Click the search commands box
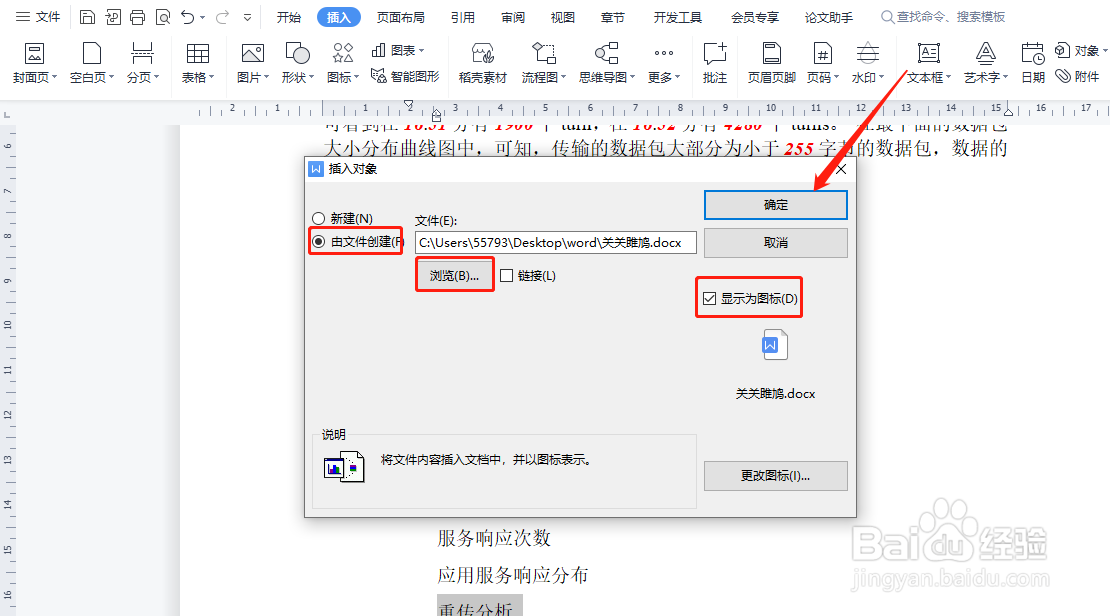Screen dimensions: 1110x616 [x=943, y=16]
